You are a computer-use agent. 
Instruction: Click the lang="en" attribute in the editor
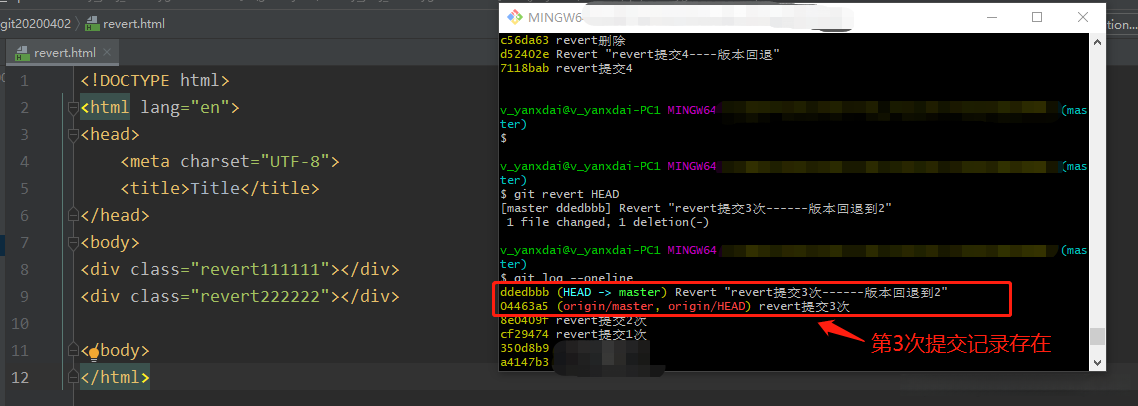point(184,107)
